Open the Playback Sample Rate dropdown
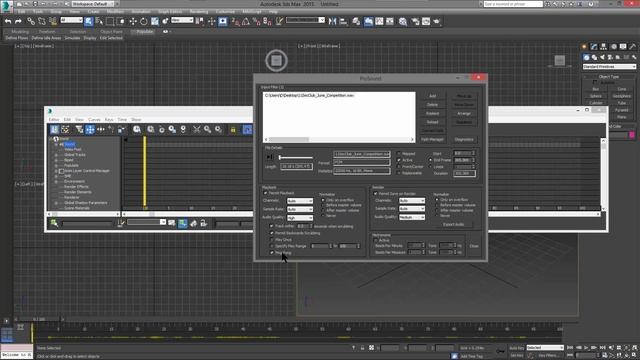The height and width of the screenshot is (360, 640). click(x=300, y=209)
